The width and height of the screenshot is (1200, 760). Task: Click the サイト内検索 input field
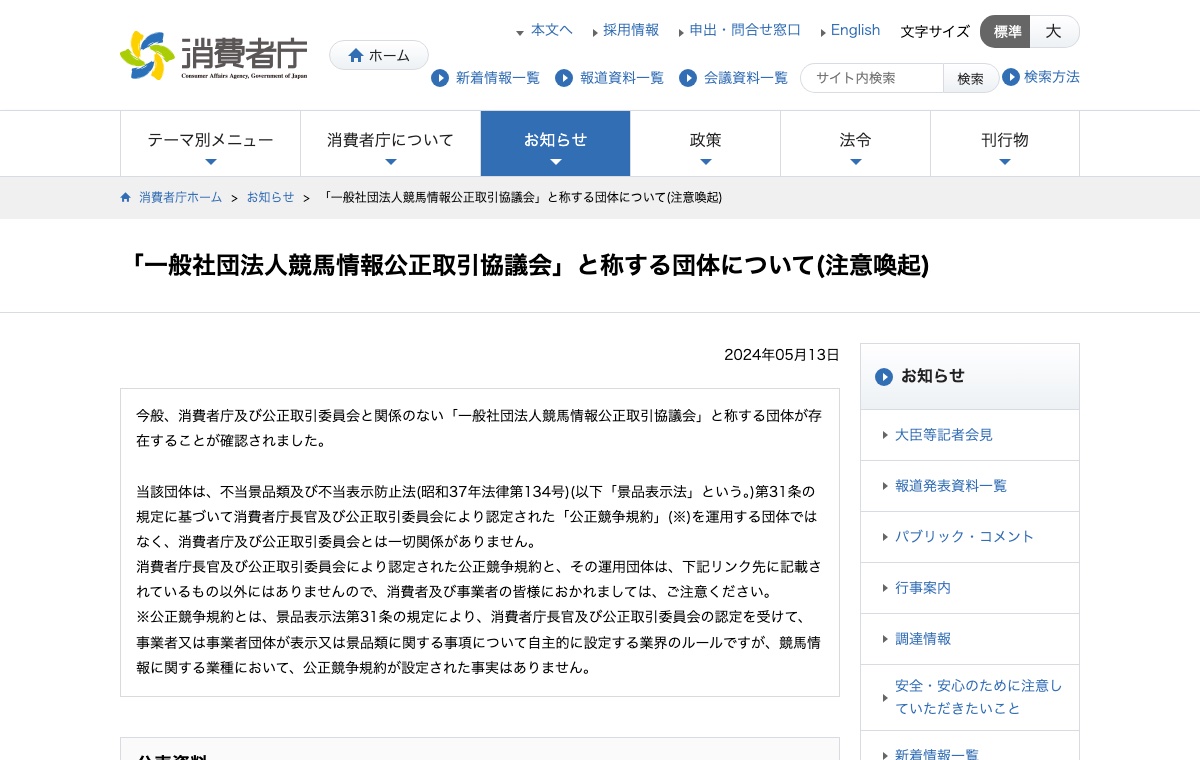[x=872, y=78]
